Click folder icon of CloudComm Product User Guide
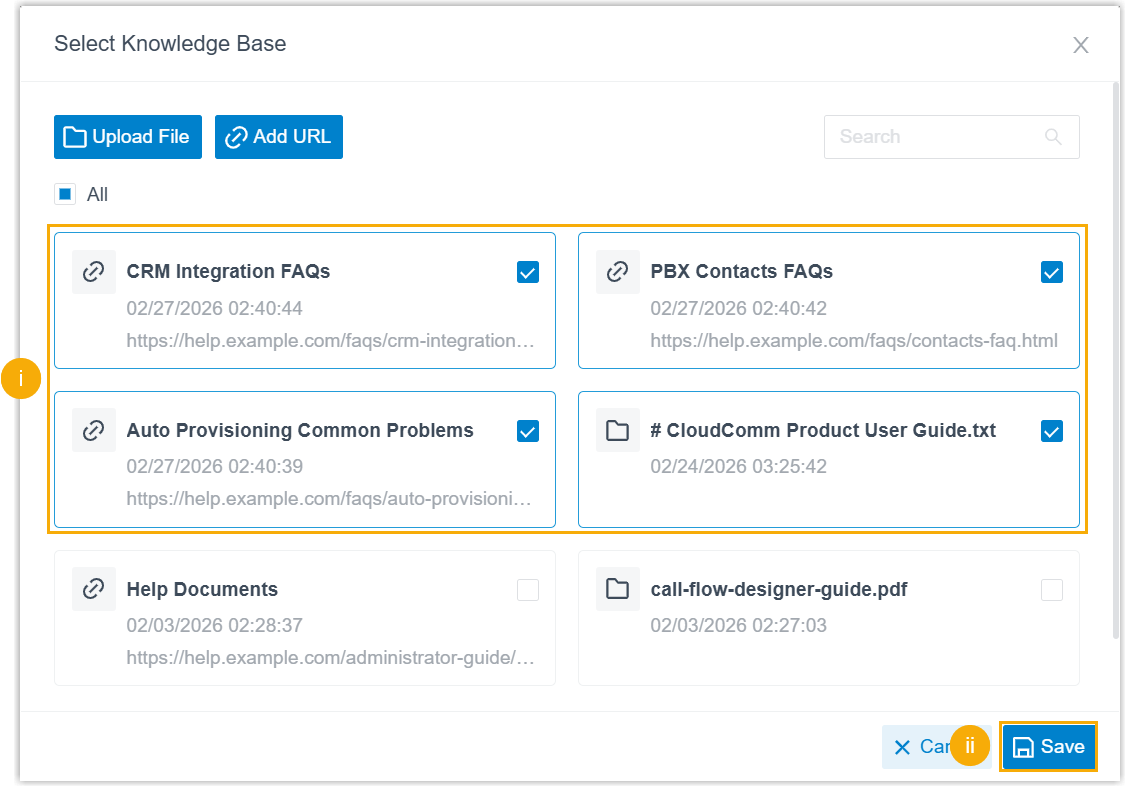Viewport: 1126px width, 787px height. pyautogui.click(x=618, y=431)
